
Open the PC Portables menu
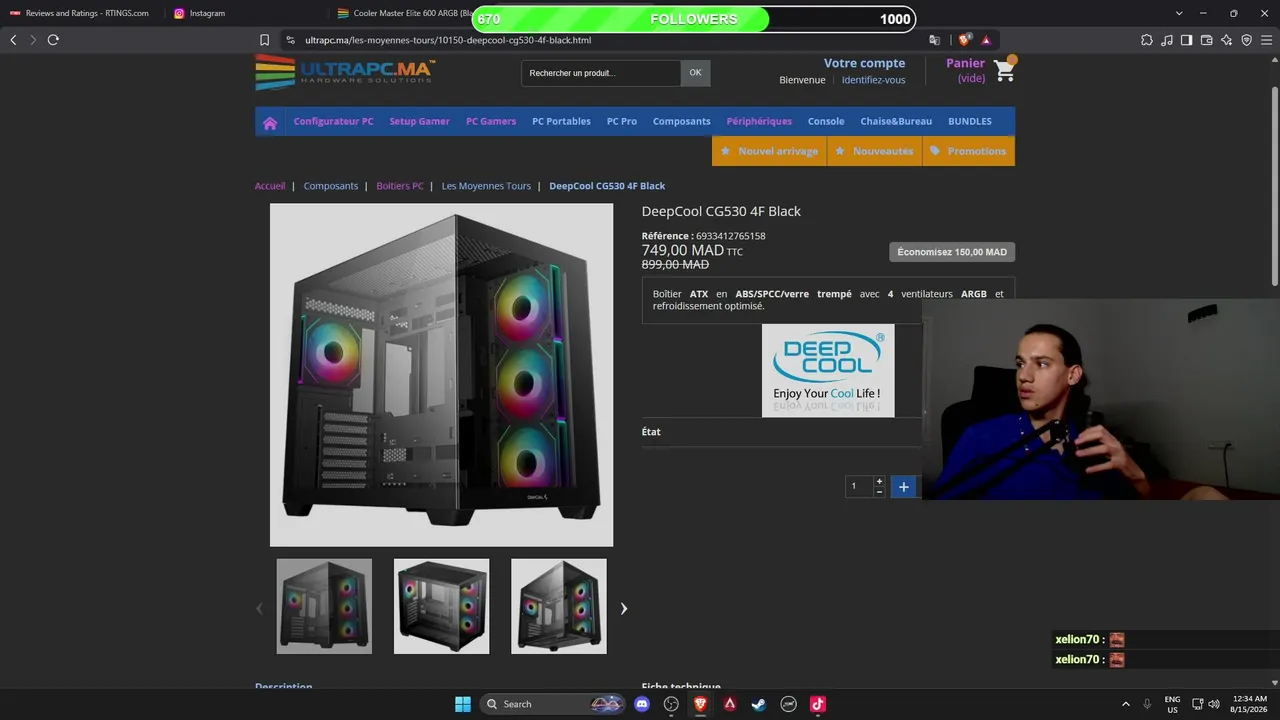click(x=561, y=121)
